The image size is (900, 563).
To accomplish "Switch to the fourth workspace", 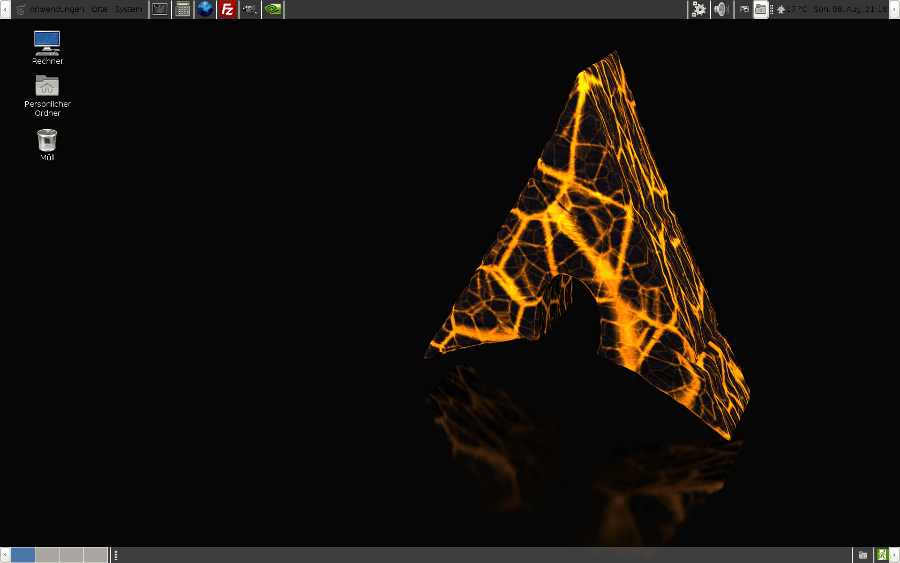I will point(95,554).
